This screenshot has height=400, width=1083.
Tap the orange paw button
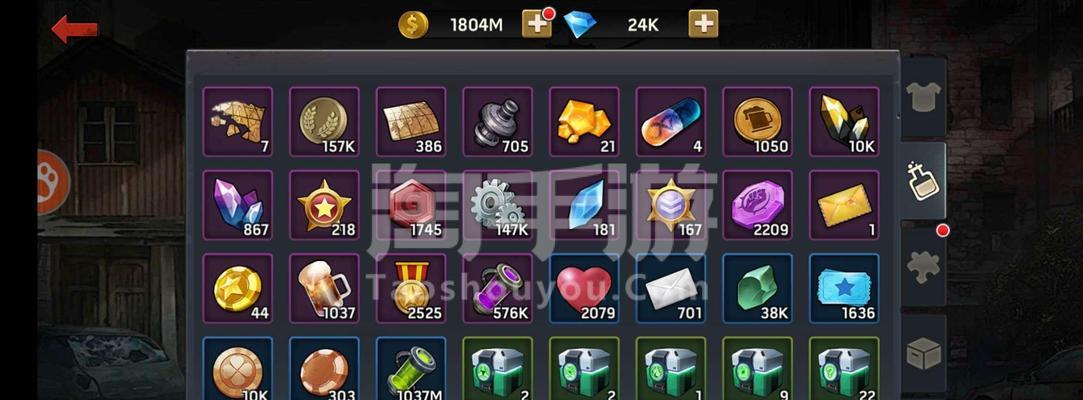[52, 182]
